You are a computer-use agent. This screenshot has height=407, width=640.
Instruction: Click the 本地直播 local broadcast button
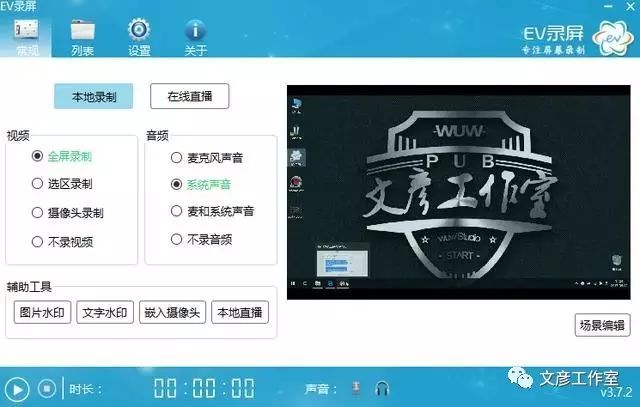tap(240, 312)
